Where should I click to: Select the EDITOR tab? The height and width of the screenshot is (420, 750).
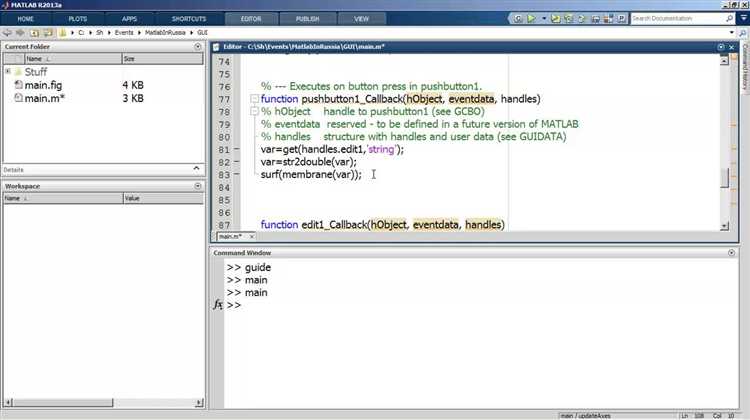click(251, 19)
